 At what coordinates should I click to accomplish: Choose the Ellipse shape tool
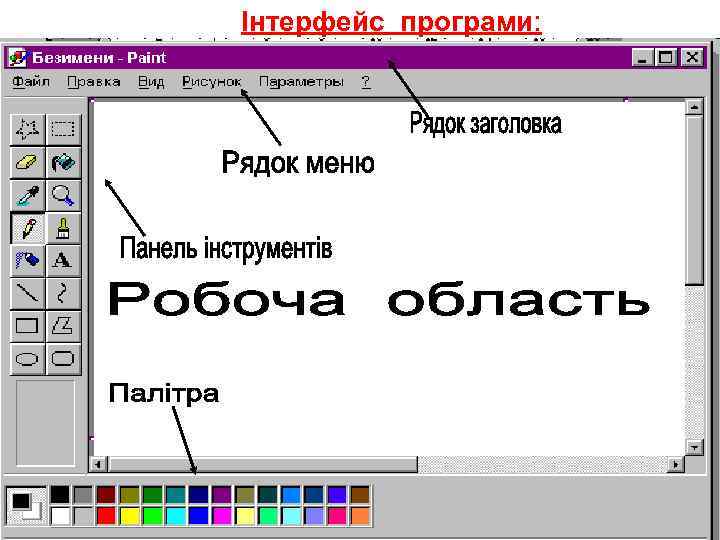pyautogui.click(x=28, y=359)
